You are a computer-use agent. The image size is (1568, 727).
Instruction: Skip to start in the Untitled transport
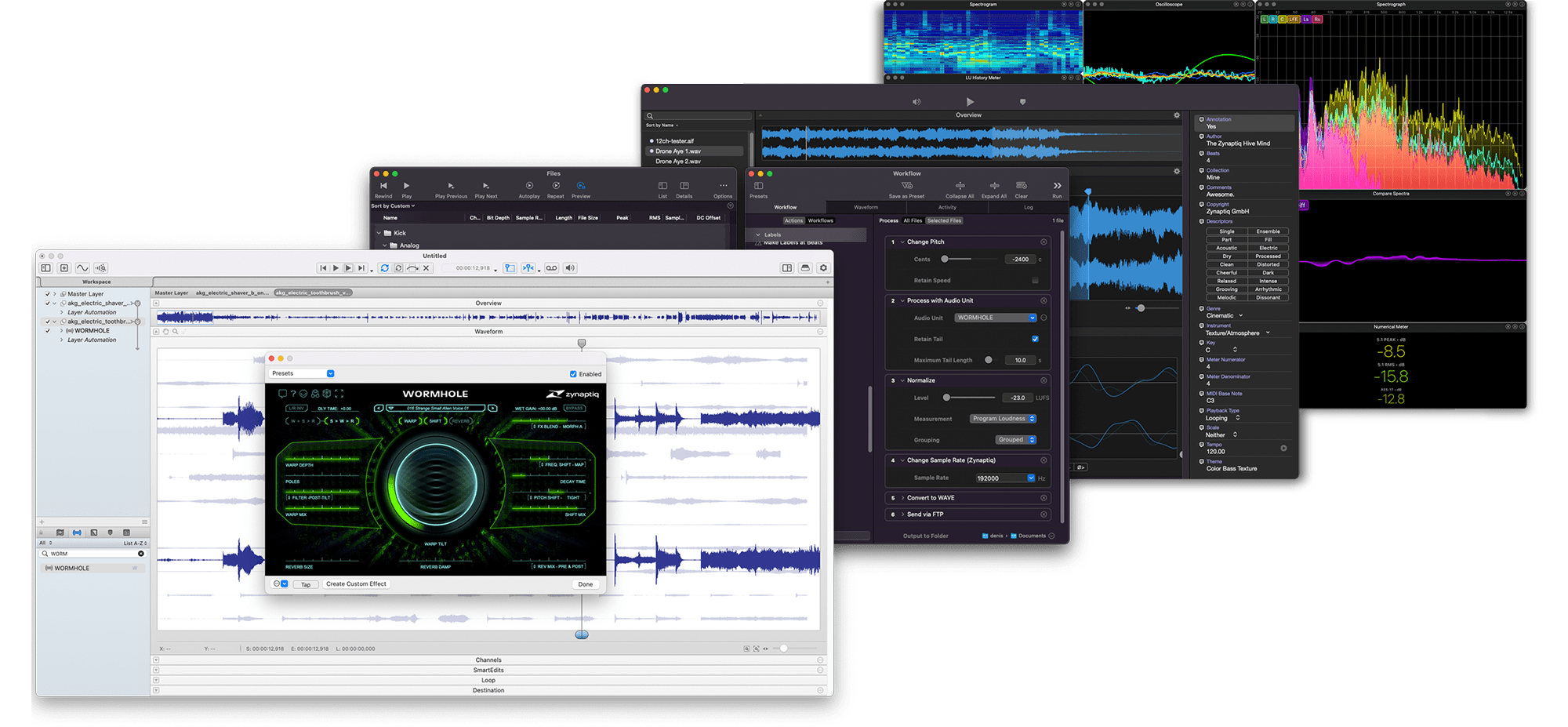(322, 268)
